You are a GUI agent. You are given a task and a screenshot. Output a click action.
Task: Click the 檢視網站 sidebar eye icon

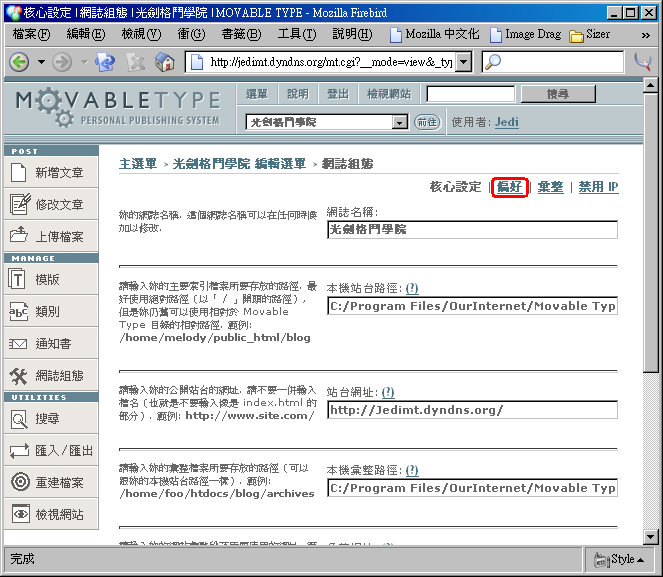[x=21, y=514]
